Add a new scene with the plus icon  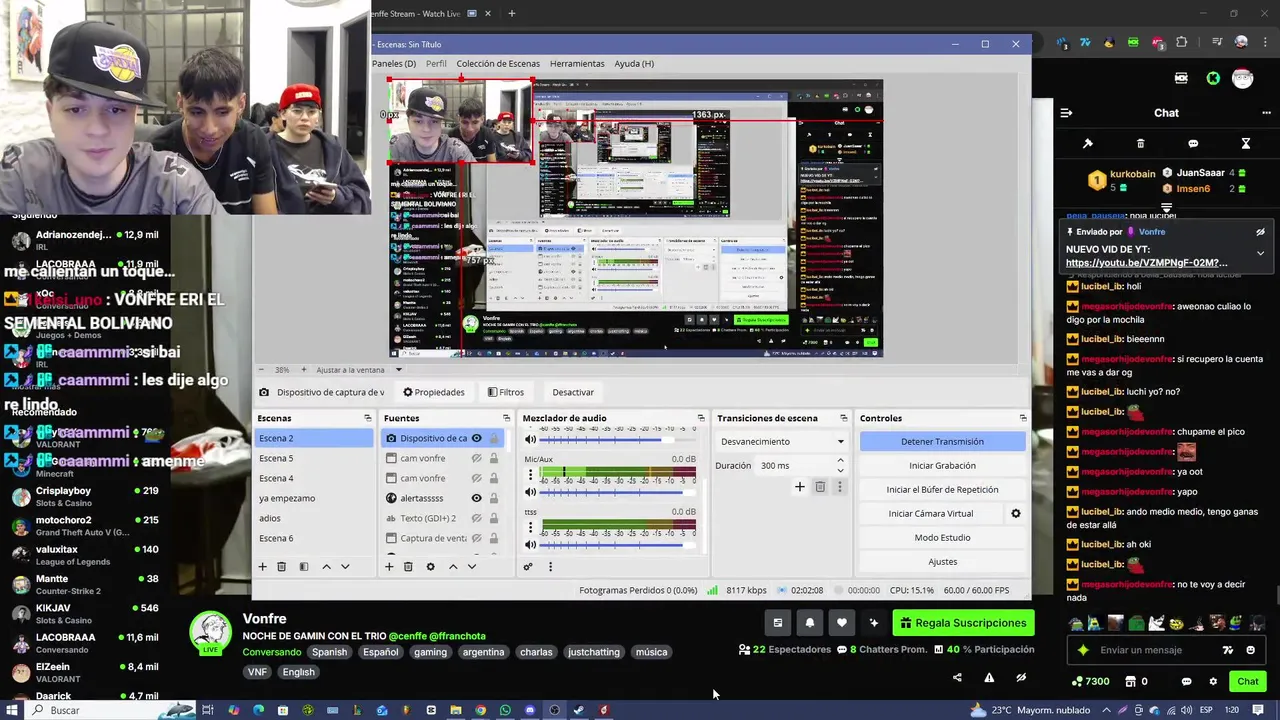coord(263,567)
